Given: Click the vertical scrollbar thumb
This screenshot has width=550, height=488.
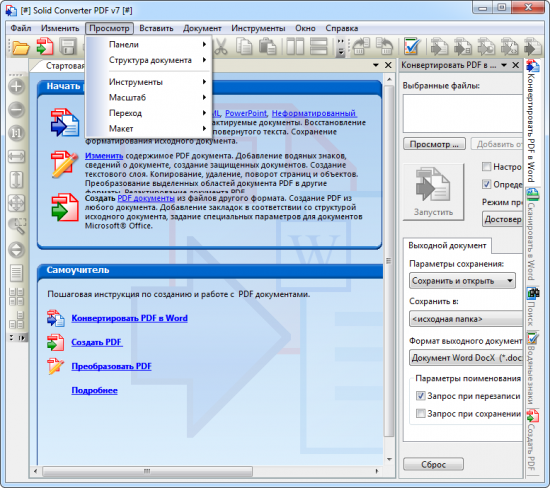Looking at the screenshot, I should (x=389, y=261).
